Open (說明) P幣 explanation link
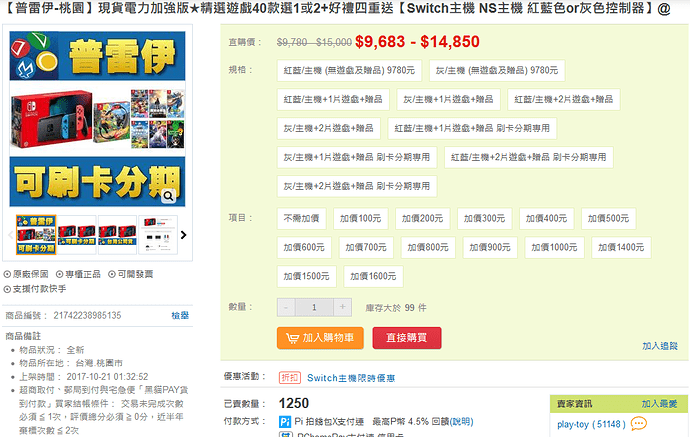Image resolution: width=690 pixels, height=437 pixels. pyautogui.click(x=462, y=422)
